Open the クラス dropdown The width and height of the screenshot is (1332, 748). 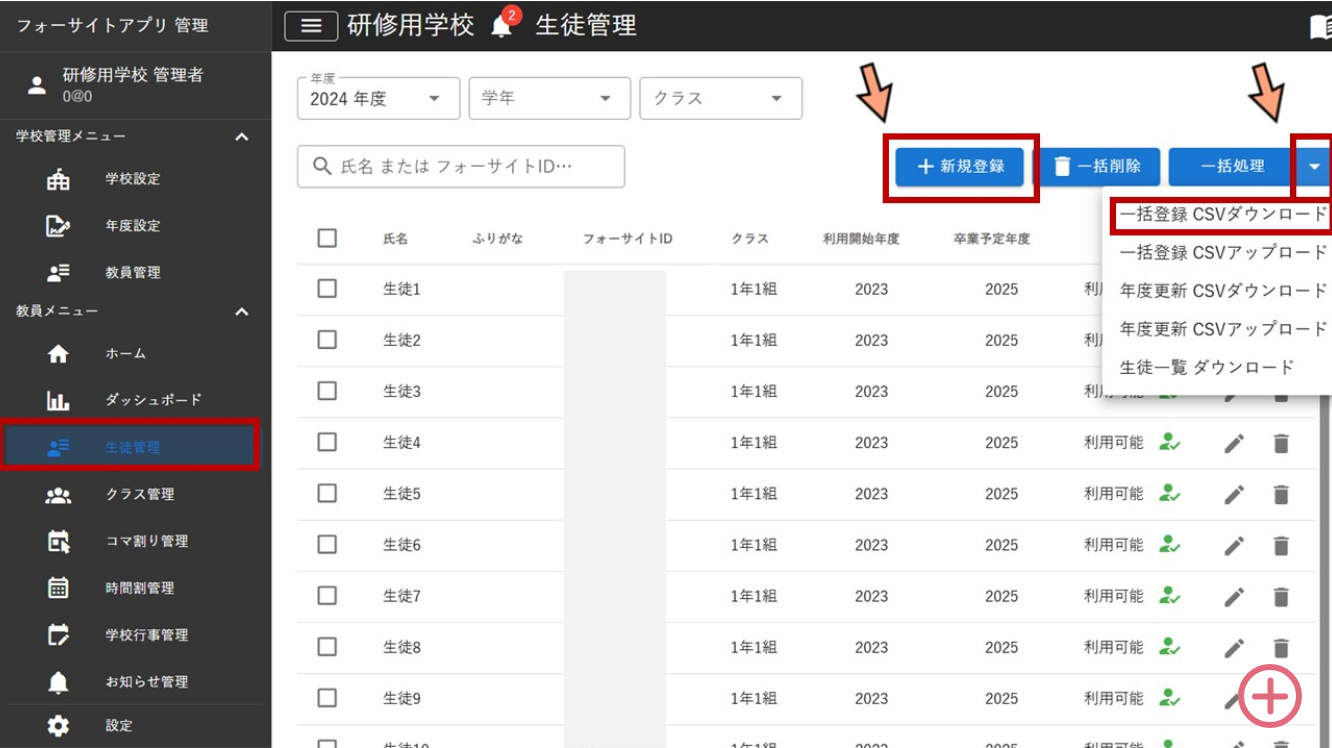coord(720,98)
